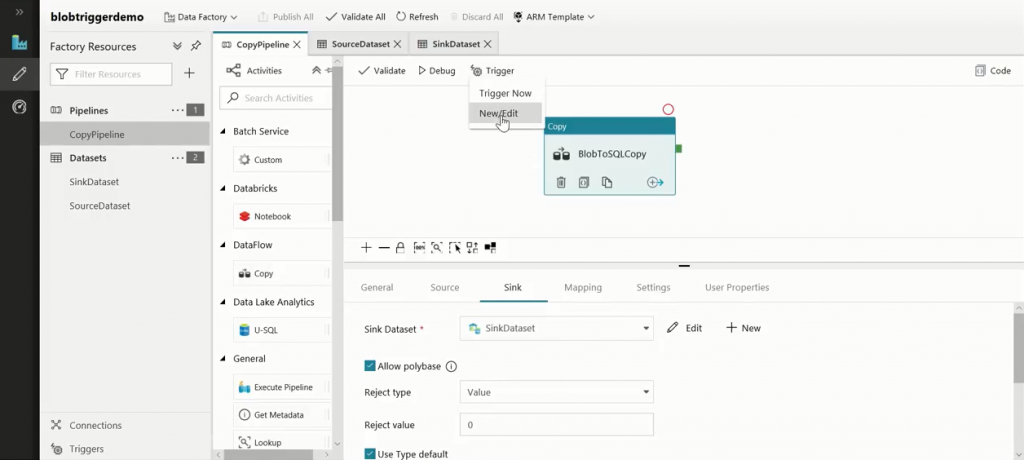
Task: Open the Data Factory dropdown
Action: (200, 17)
